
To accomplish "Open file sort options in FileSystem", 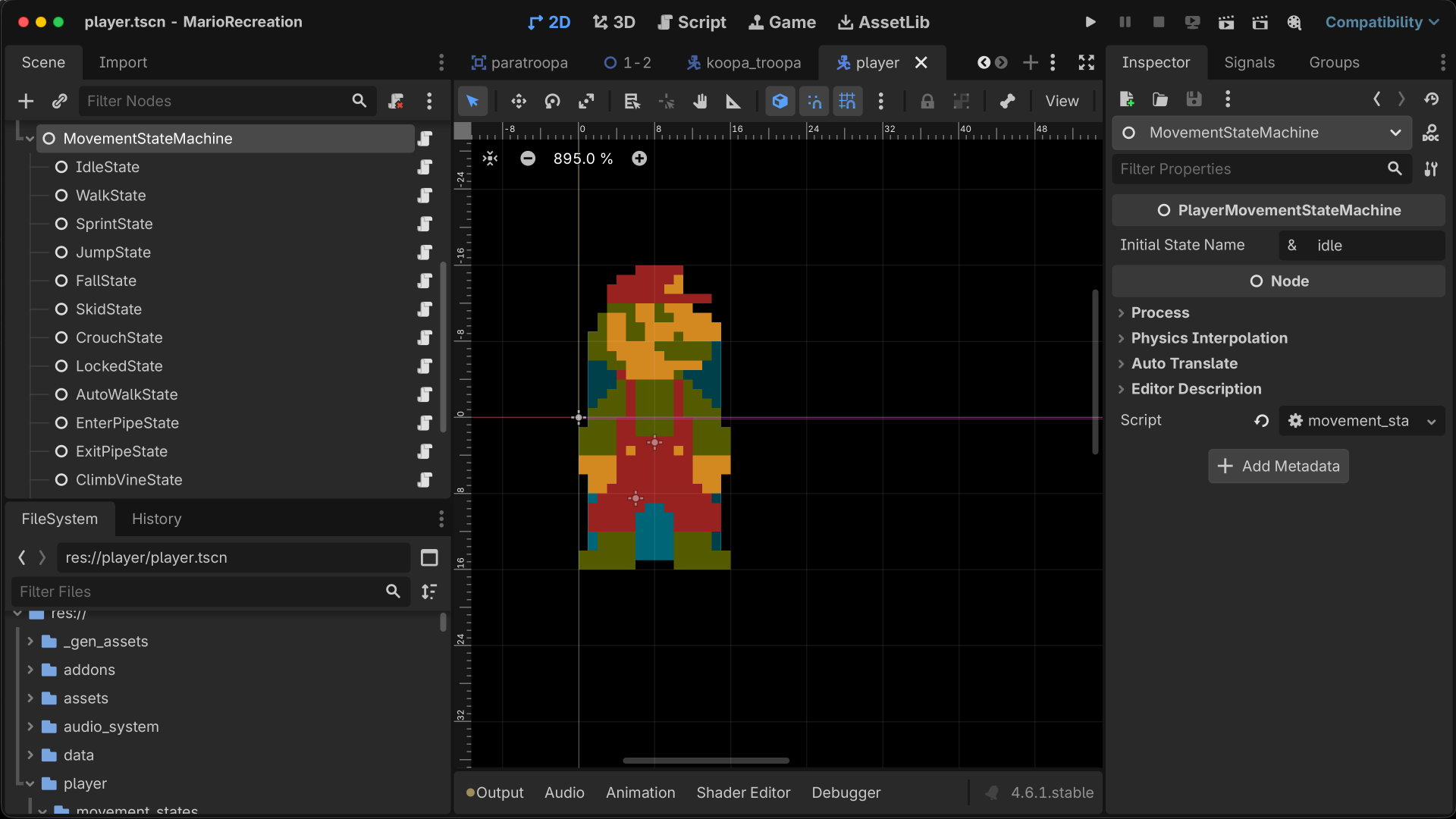I will [x=429, y=591].
